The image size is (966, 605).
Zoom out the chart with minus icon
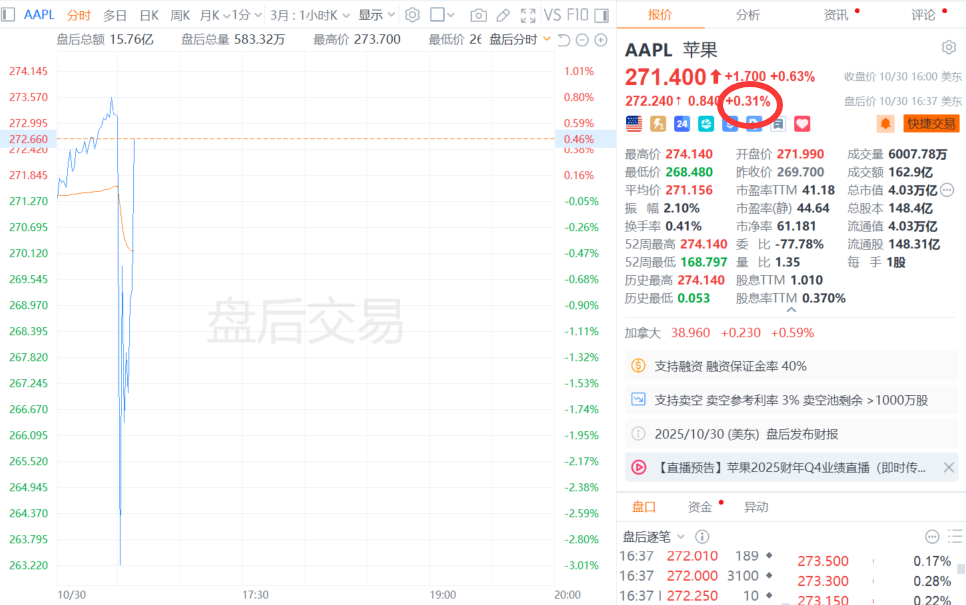coord(582,41)
